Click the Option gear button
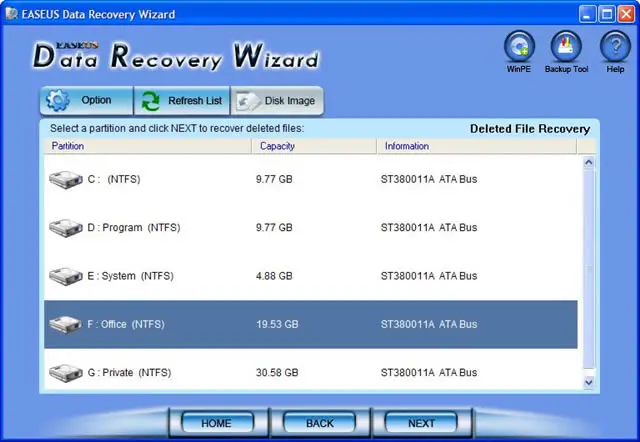 86,100
